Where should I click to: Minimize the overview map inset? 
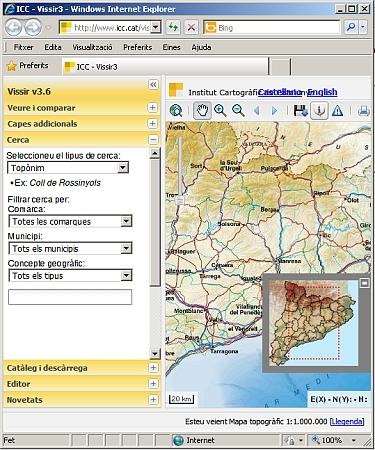365,283
